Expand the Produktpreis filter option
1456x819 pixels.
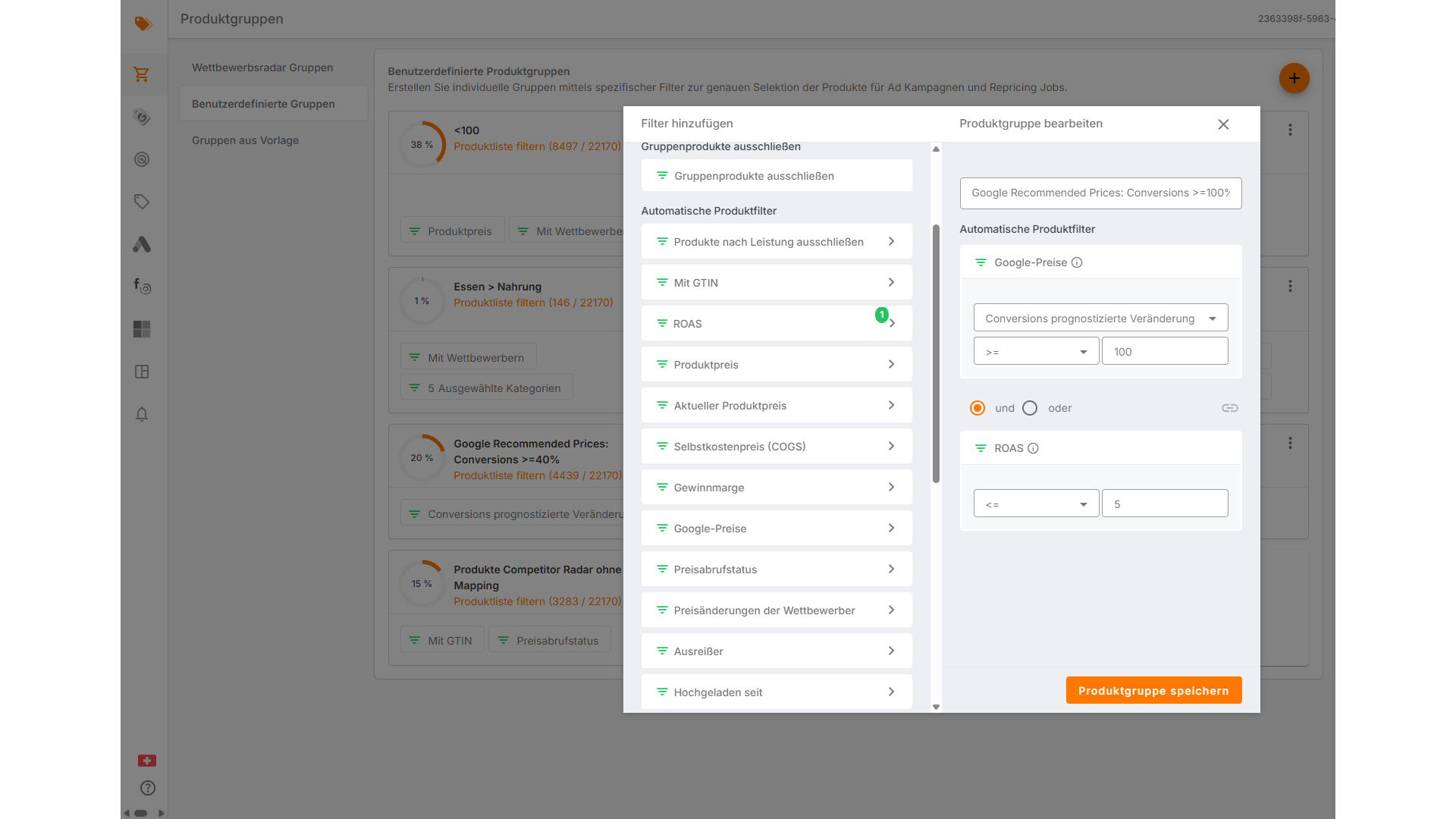pyautogui.click(x=777, y=364)
